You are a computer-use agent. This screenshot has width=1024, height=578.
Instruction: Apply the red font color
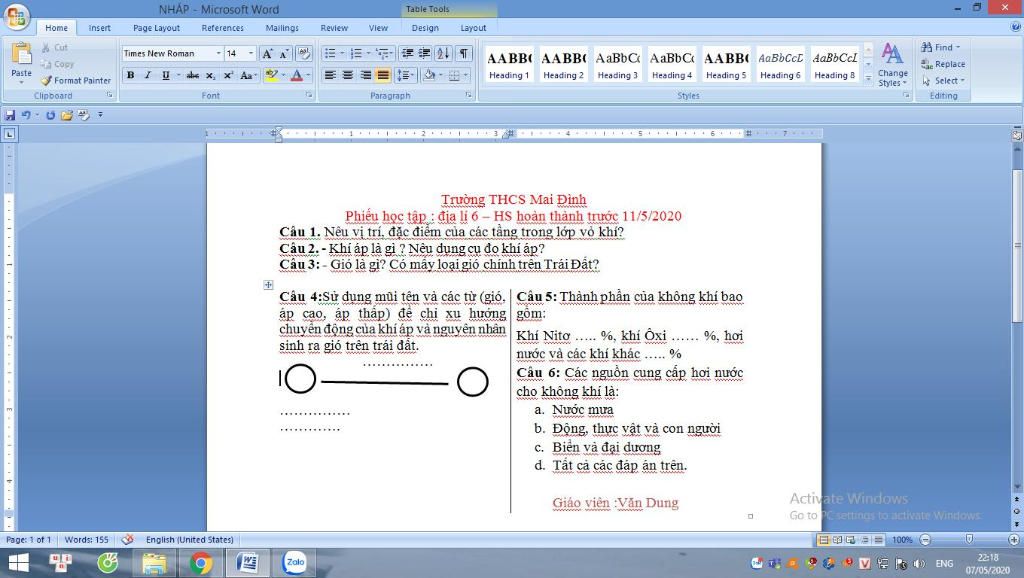point(296,76)
